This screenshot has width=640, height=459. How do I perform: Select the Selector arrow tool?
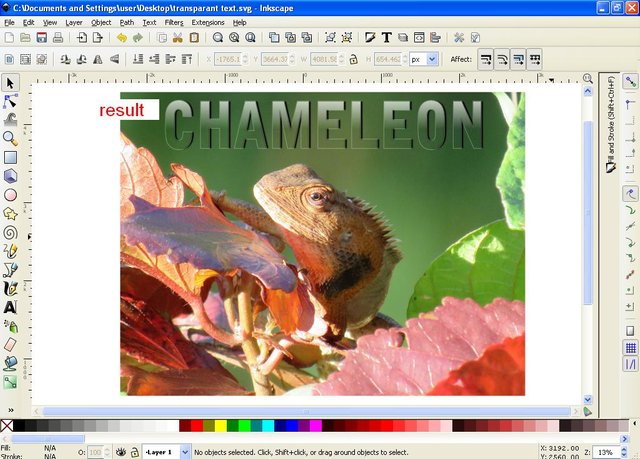pos(10,83)
